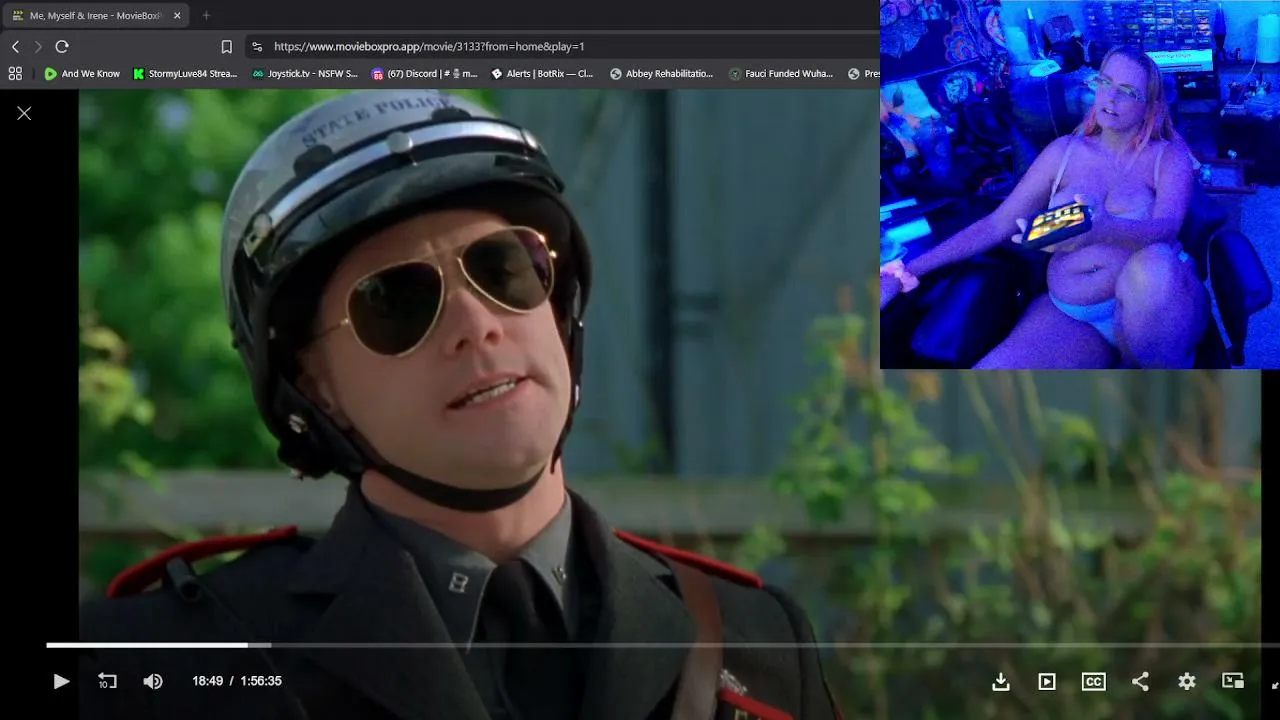Seek on the movie progress bar

pos(663,645)
